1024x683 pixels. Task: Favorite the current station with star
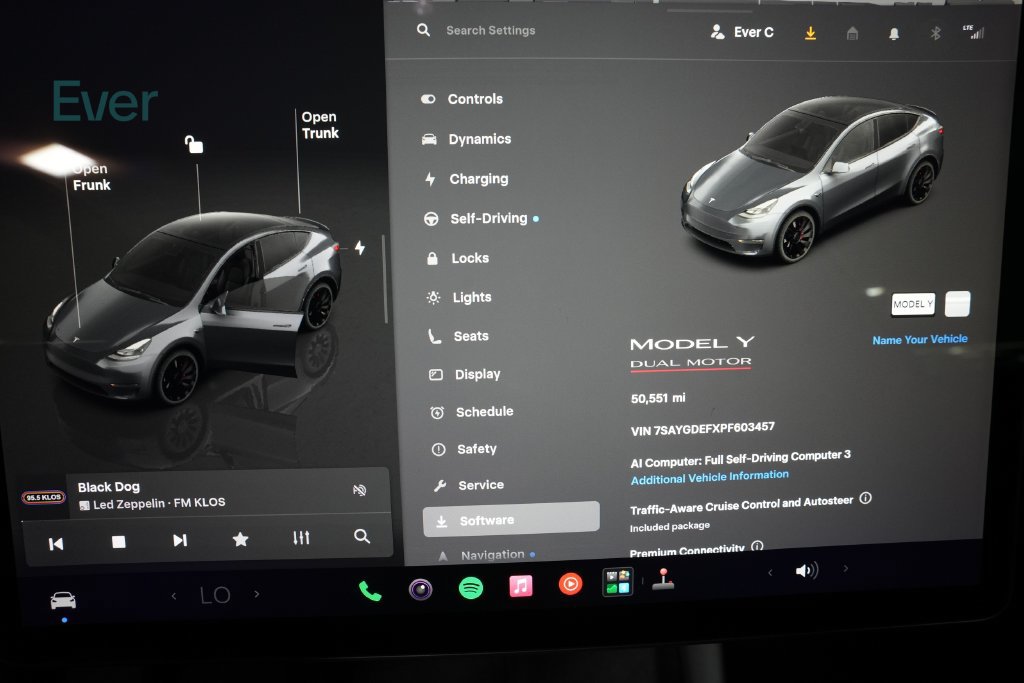[x=240, y=539]
